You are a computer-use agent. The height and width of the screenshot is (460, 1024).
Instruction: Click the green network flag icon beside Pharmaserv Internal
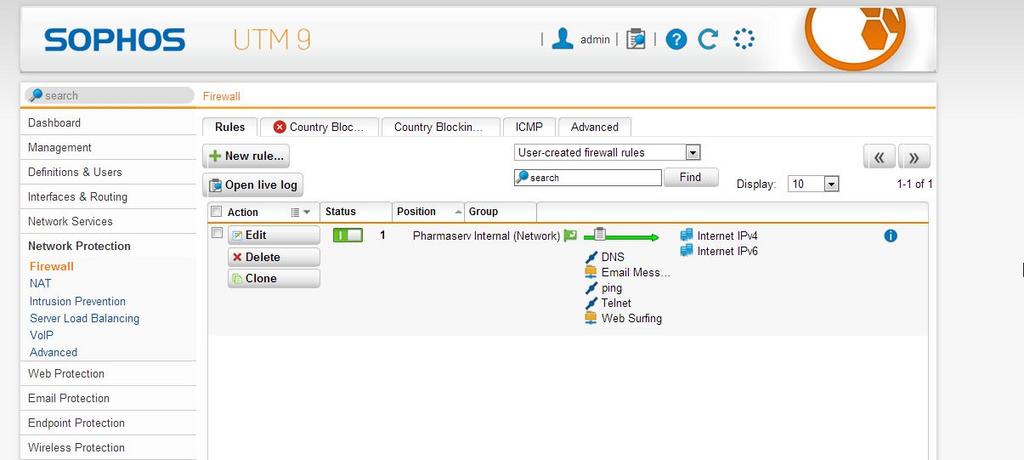570,235
